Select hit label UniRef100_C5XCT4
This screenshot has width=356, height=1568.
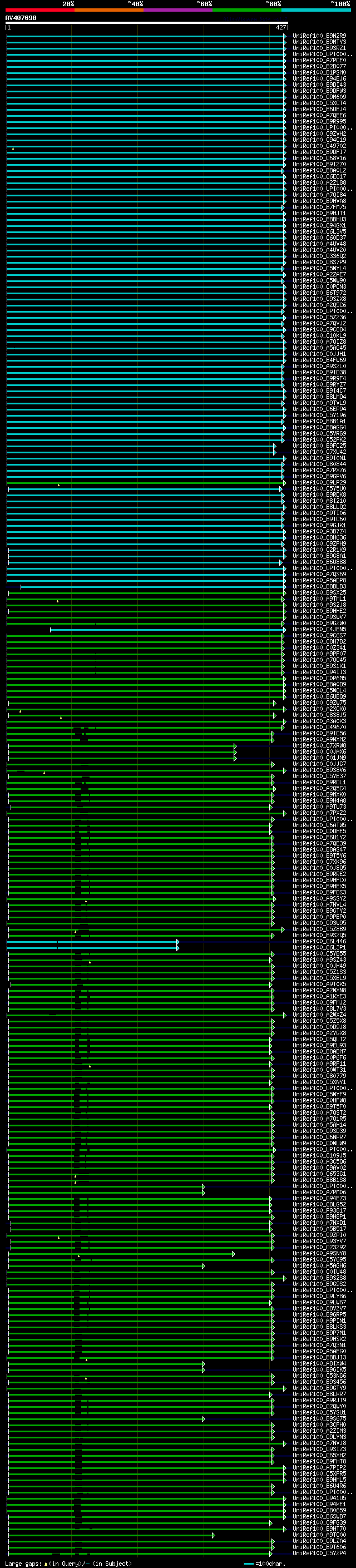[319, 103]
